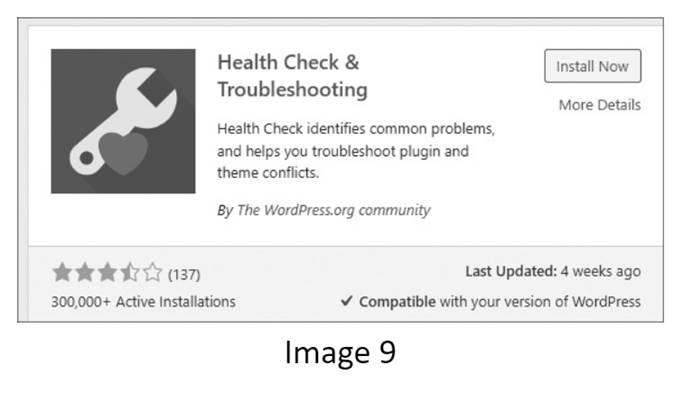This screenshot has height=412, width=692.
Task: Click the Compatible with your version text
Action: pos(500,302)
